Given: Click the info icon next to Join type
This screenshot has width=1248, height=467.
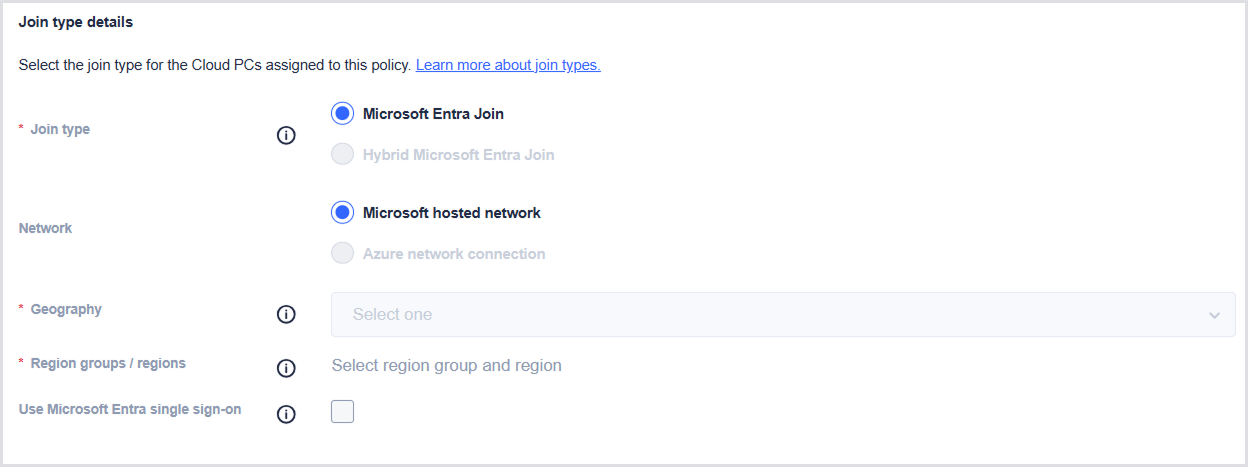Looking at the screenshot, I should tap(286, 136).
